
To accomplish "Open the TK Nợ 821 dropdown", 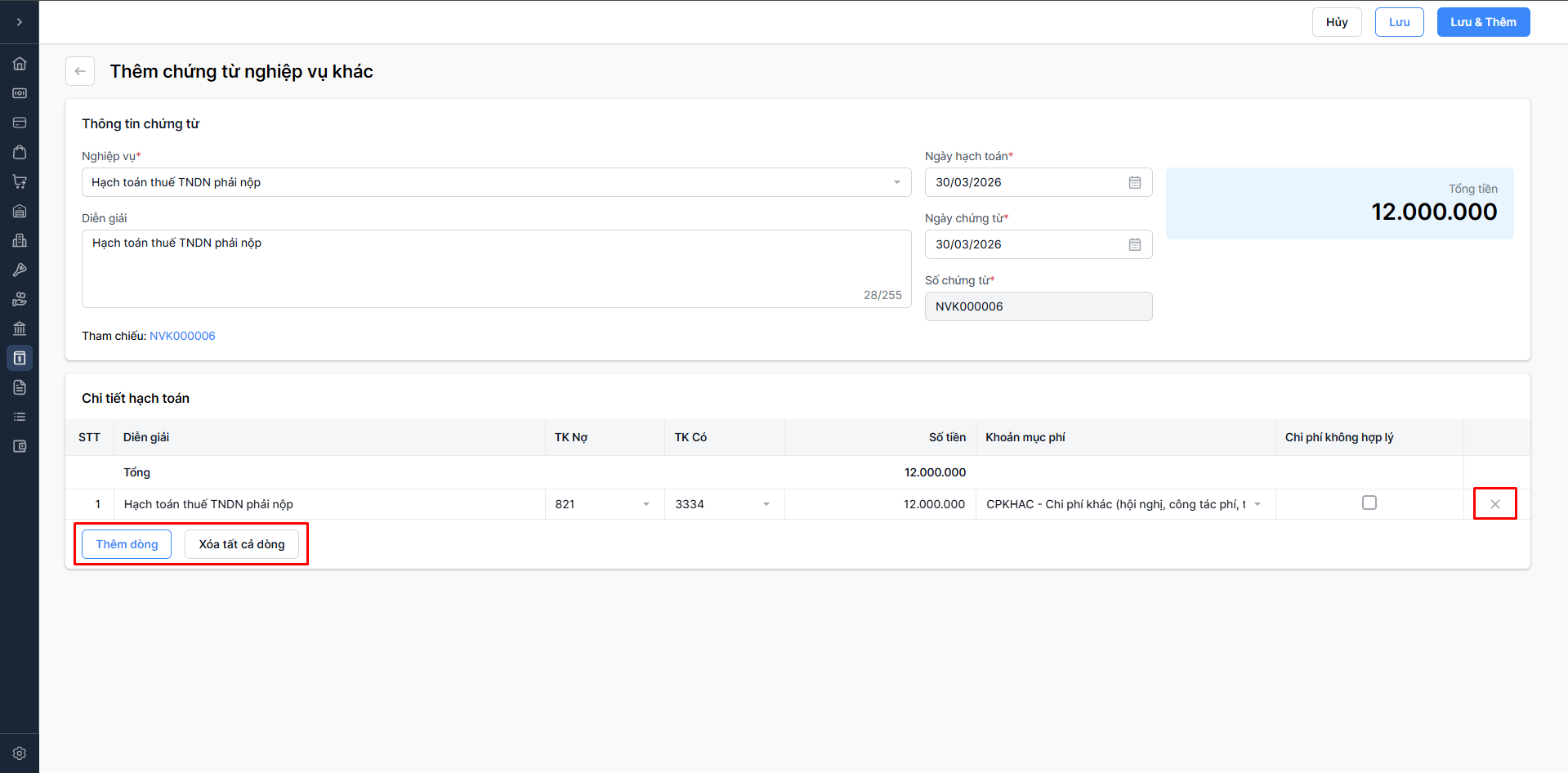I will (646, 504).
